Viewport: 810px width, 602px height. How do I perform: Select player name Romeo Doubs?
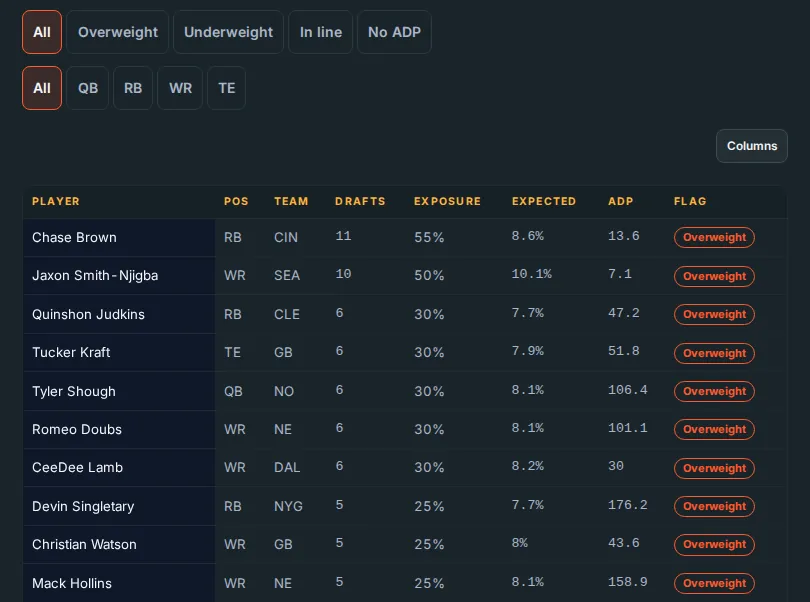tap(77, 429)
